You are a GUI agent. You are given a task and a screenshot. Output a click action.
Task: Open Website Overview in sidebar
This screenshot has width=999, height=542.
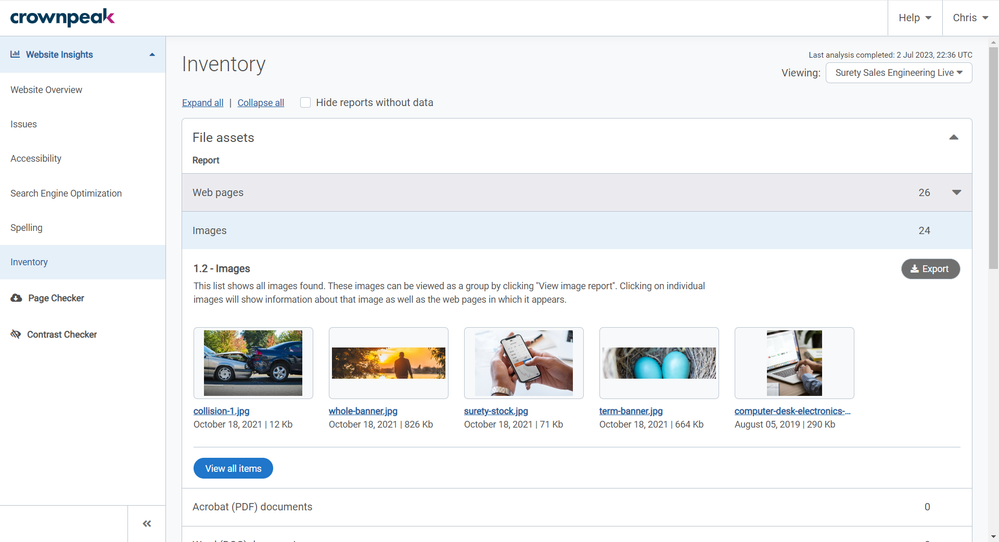(46, 90)
